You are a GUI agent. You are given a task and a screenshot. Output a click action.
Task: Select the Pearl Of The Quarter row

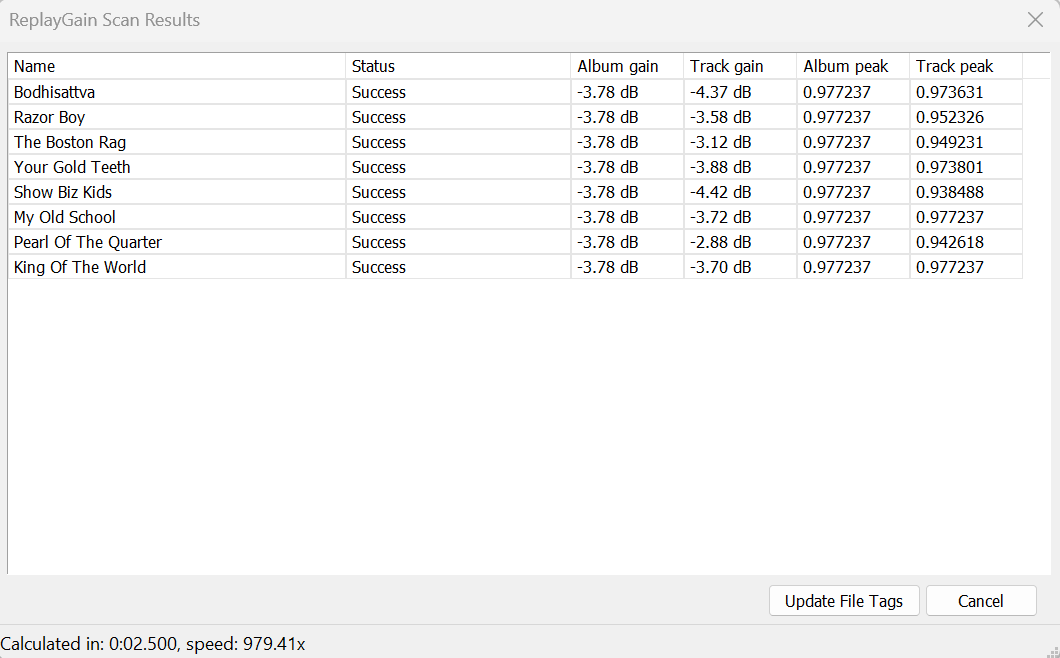tap(515, 242)
